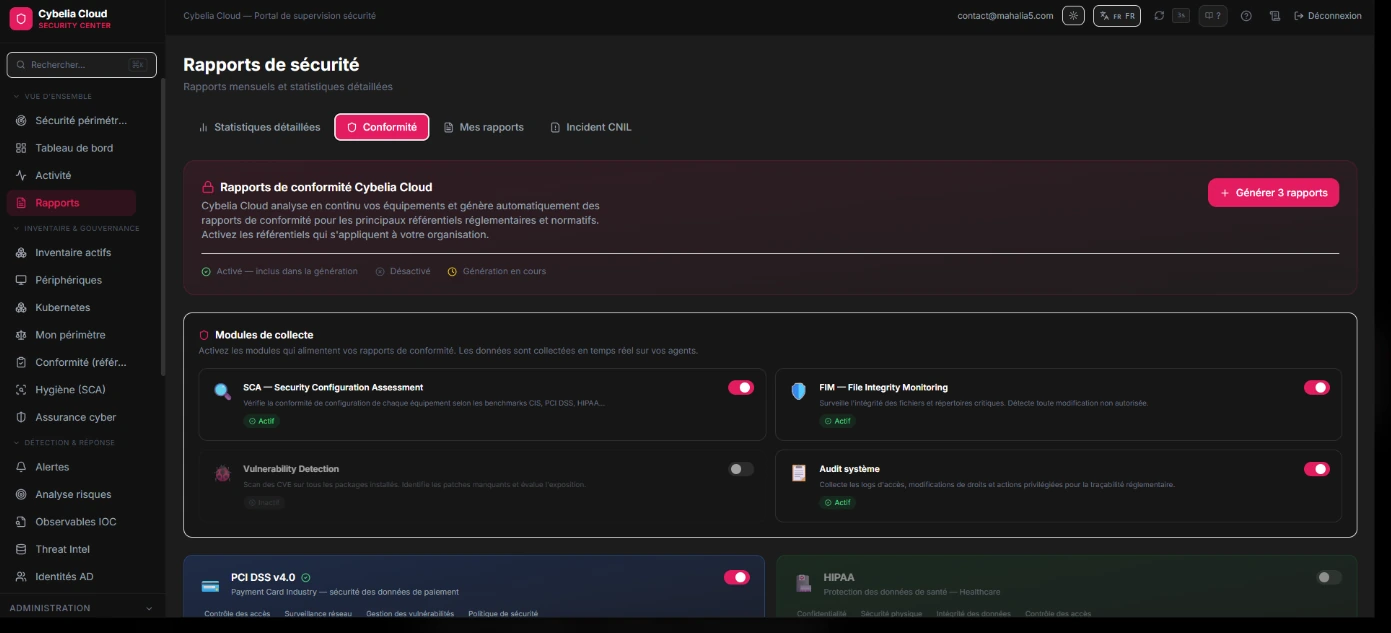Open Sécurité périmétrique from the sidebar
Screen dimensions: 1391x633
(x=71, y=121)
